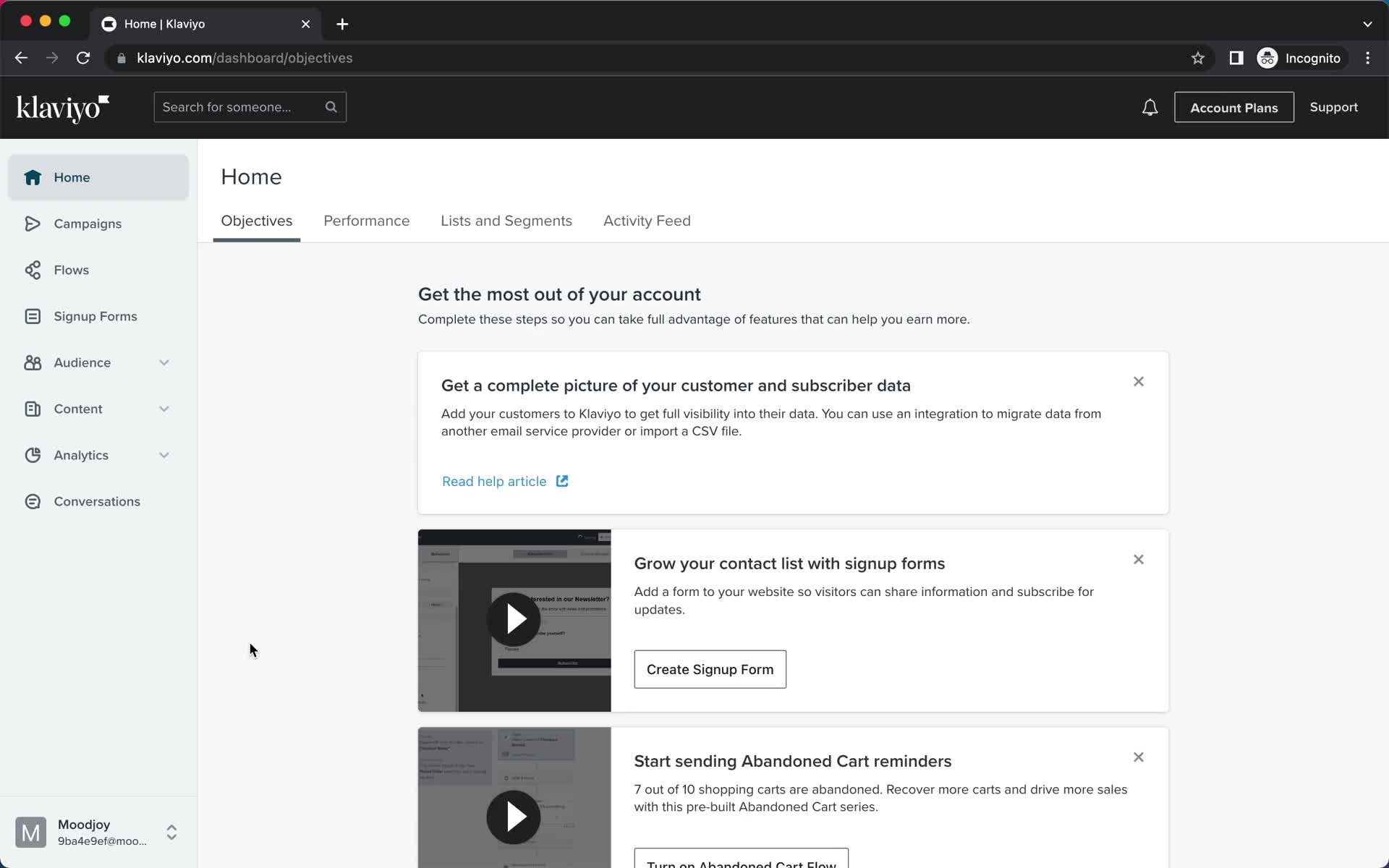Screen dimensions: 1389x868
Task: Click the Audience people icon
Action: tap(33, 362)
